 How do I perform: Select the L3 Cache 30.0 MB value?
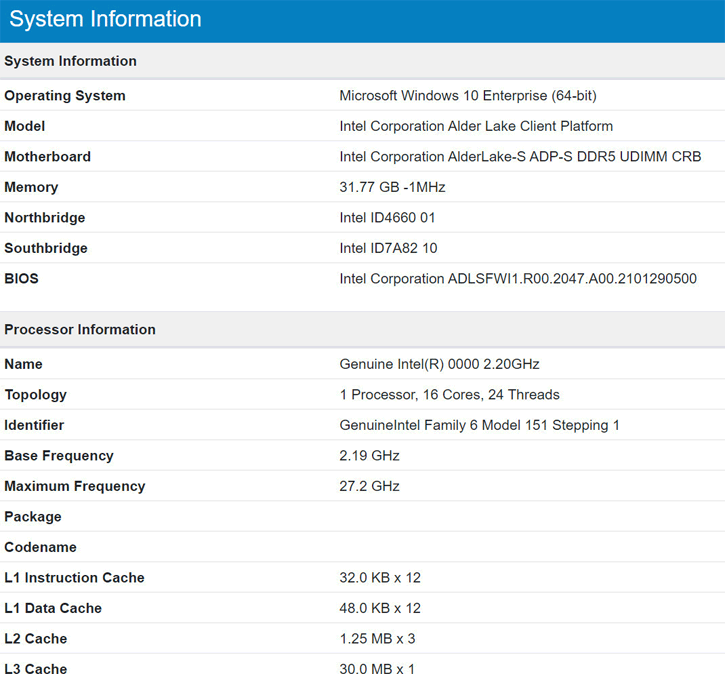pos(377,668)
